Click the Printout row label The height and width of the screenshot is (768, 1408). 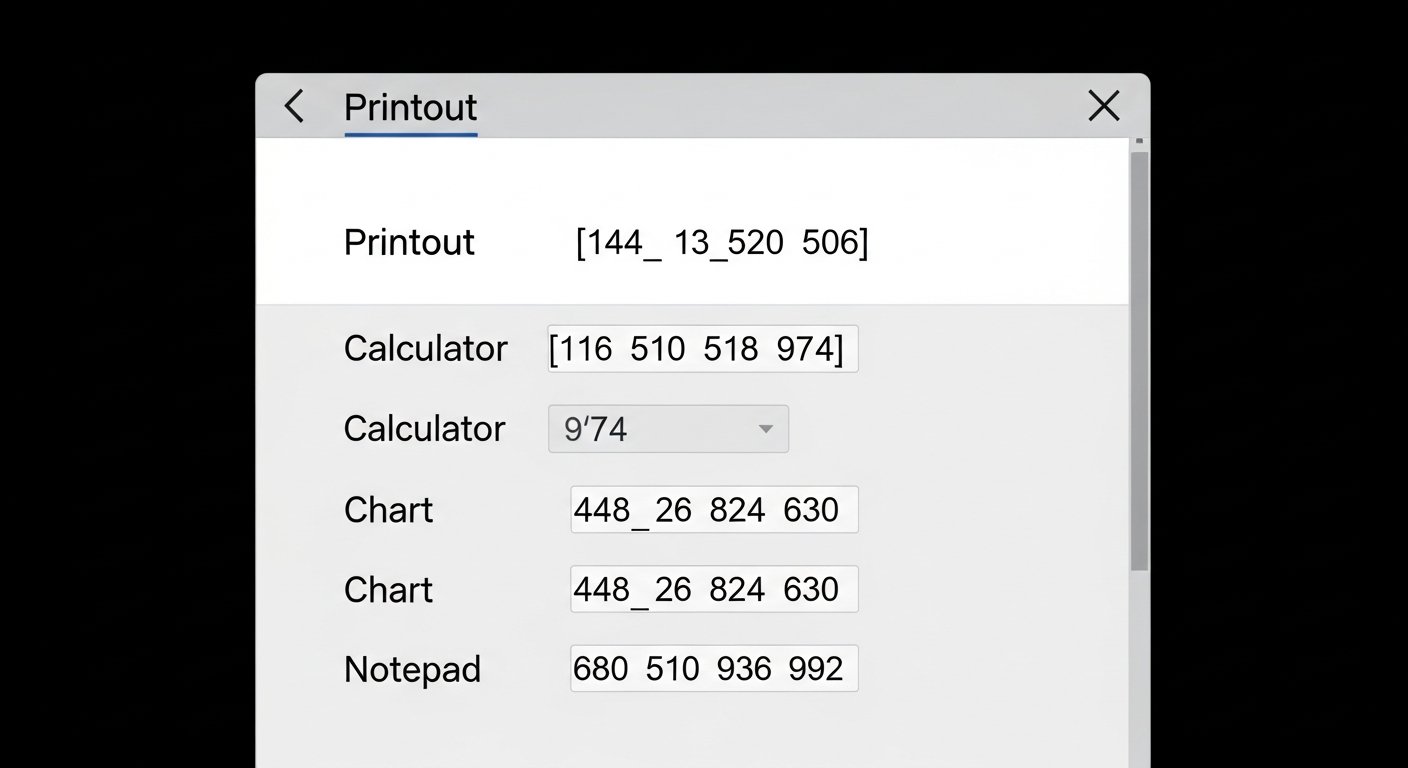(x=409, y=243)
